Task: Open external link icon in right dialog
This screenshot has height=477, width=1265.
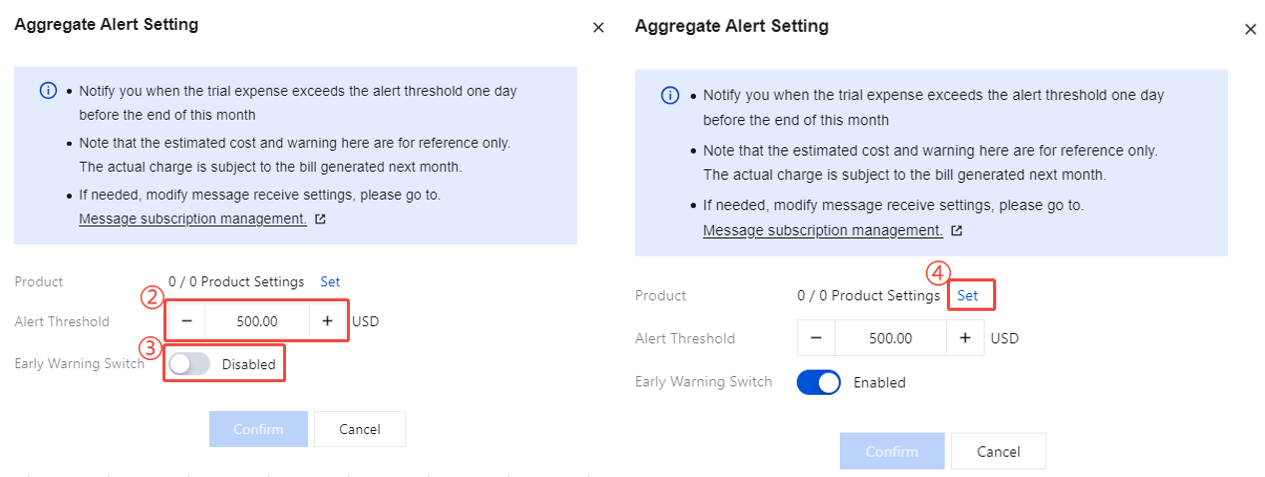Action: point(956,231)
